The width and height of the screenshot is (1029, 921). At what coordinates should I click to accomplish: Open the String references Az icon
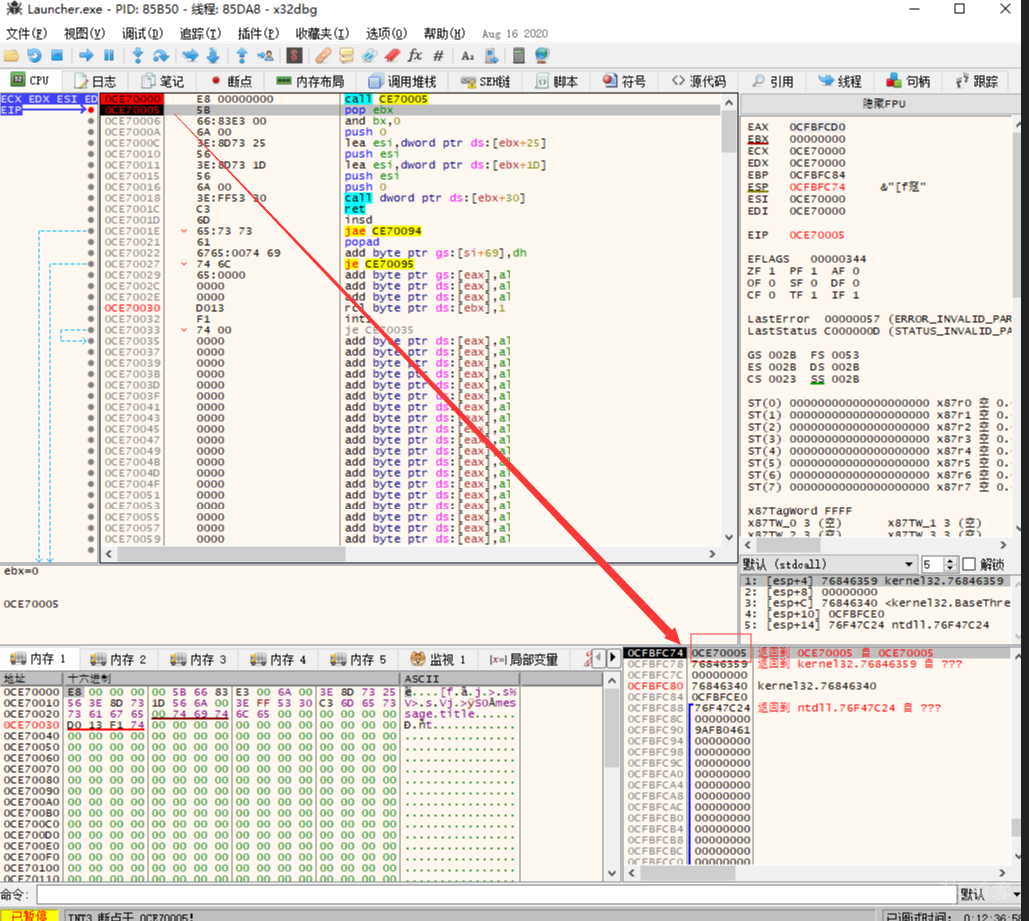tap(467, 56)
